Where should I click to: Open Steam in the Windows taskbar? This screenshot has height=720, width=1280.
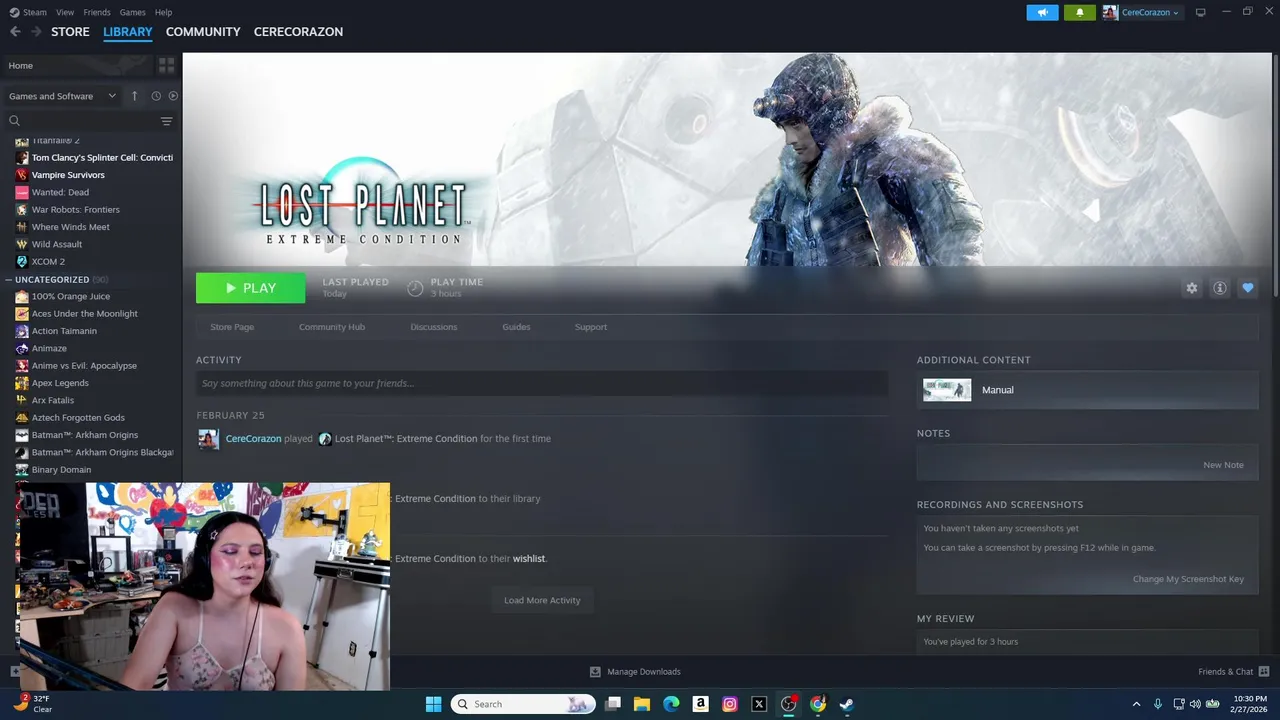846,704
